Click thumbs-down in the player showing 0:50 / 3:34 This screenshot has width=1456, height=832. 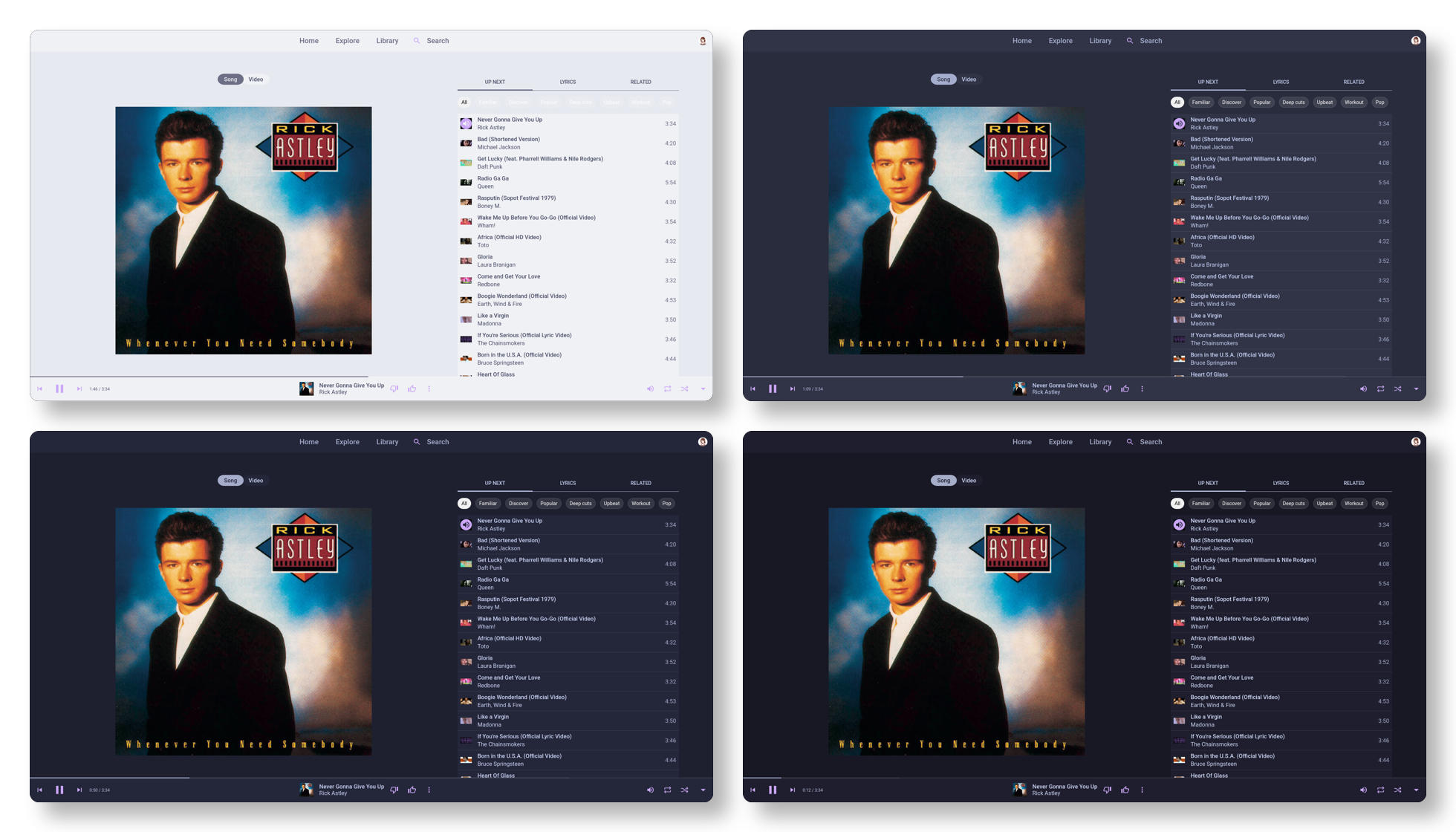click(394, 790)
